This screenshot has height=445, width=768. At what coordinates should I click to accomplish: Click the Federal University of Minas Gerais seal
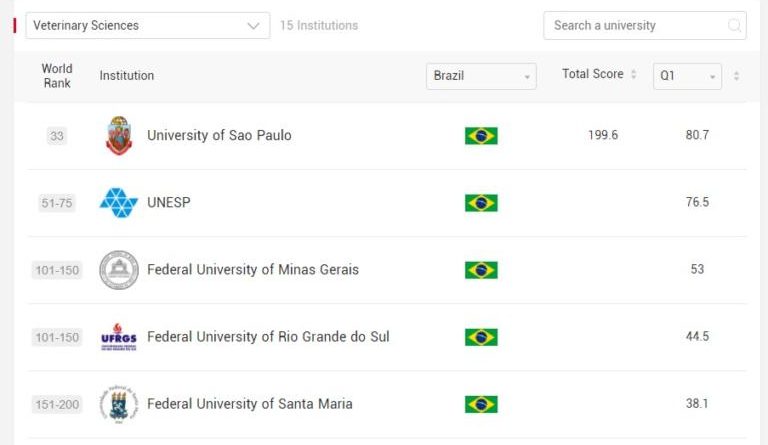click(x=119, y=270)
